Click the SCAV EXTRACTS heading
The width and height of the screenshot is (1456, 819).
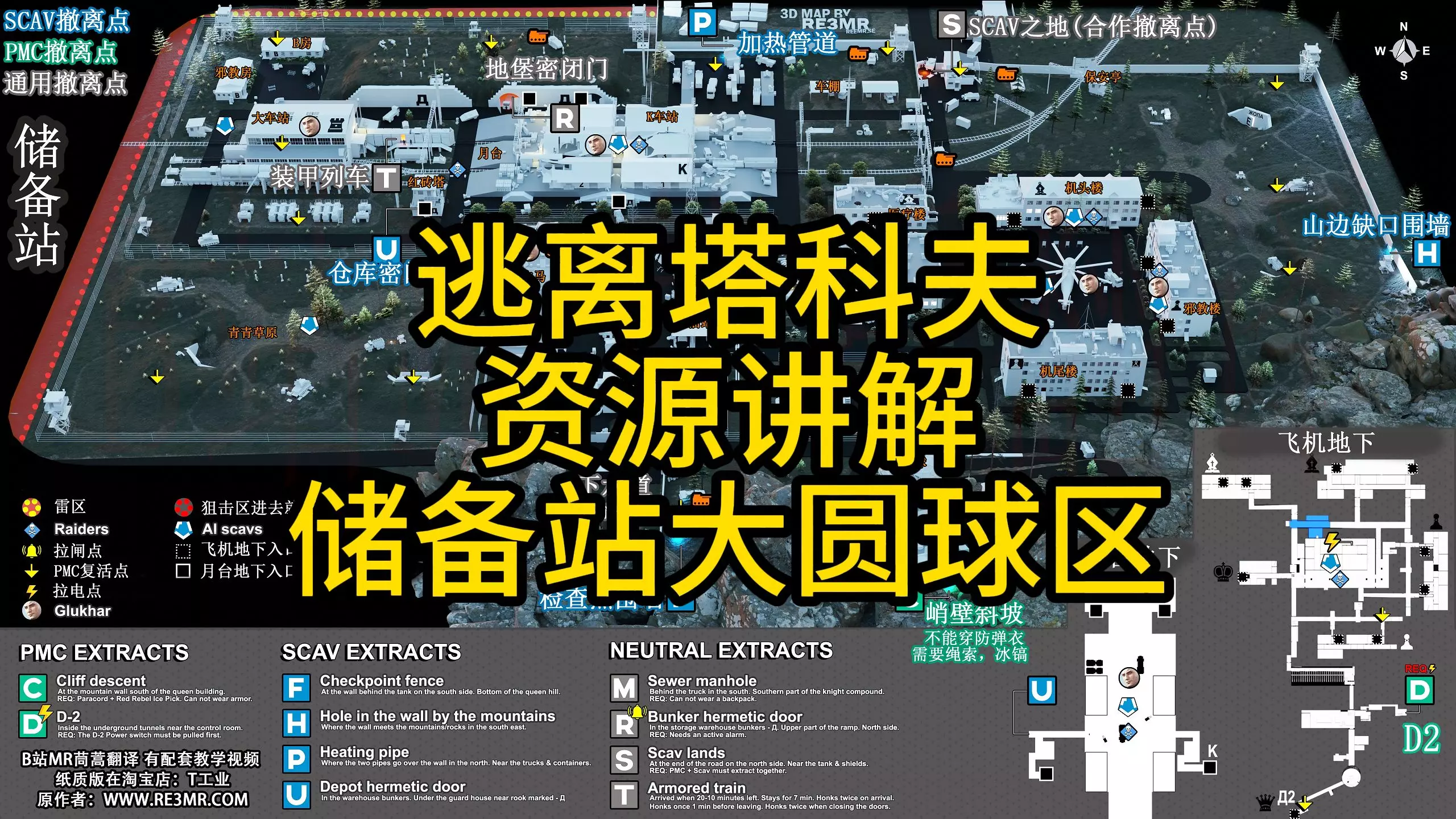[371, 652]
